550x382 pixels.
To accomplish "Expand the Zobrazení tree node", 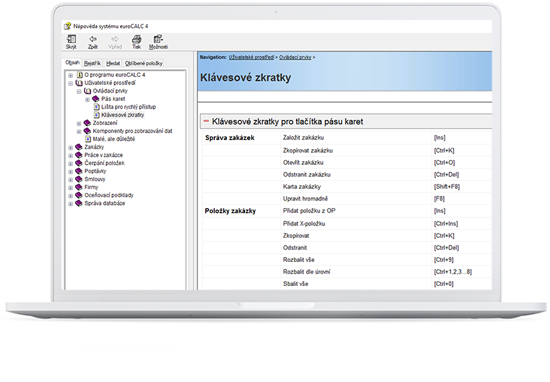I will tap(79, 123).
